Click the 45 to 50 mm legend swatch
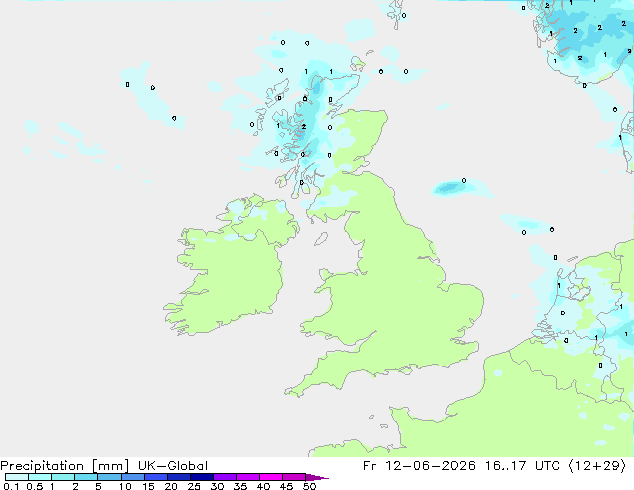Image resolution: width=634 pixels, height=490 pixels. point(294,477)
